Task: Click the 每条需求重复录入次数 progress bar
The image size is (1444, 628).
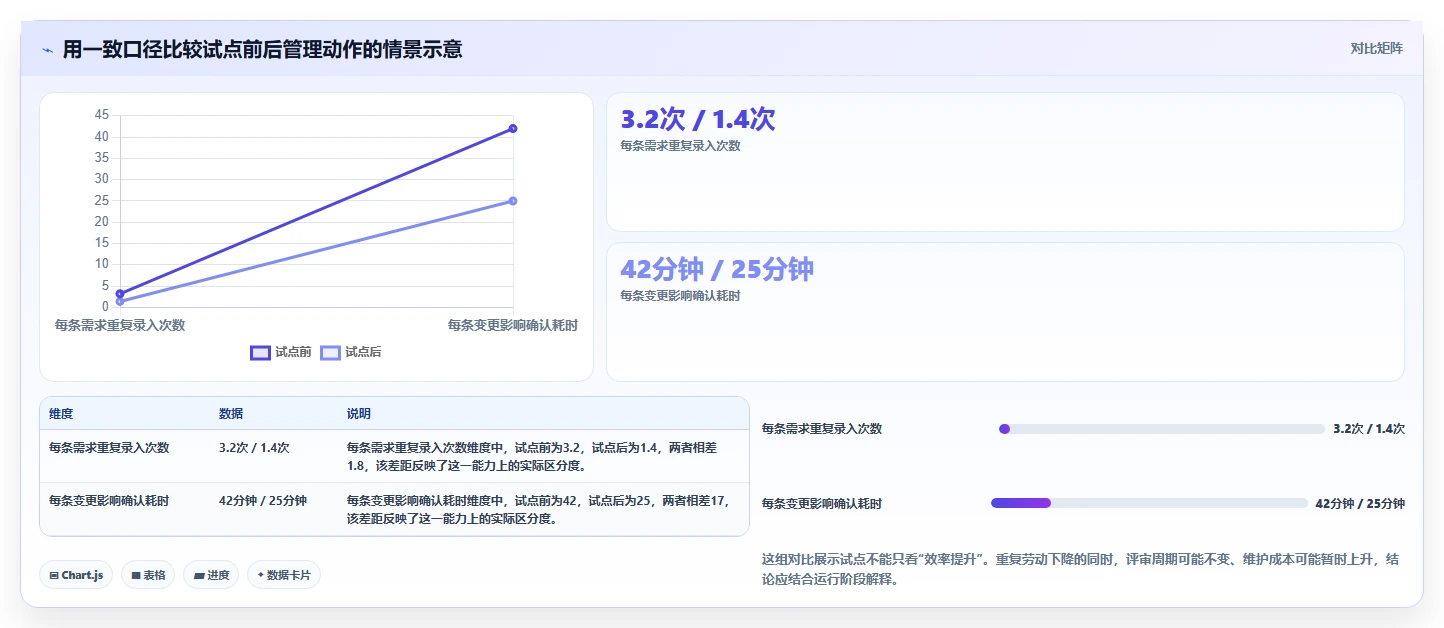Action: pos(1161,429)
